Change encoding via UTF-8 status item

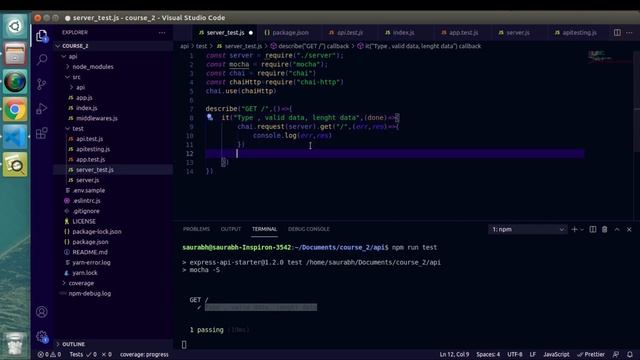(x=515, y=354)
